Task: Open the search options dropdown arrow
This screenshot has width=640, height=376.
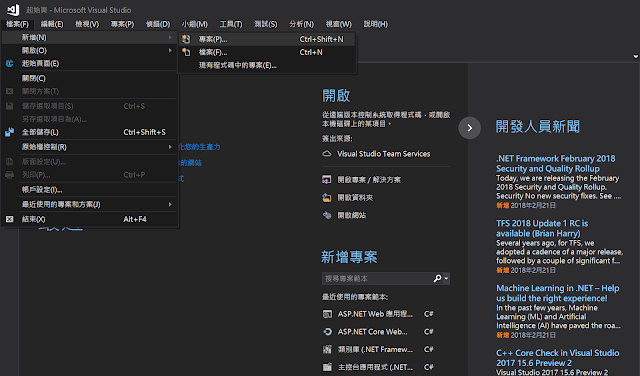Action: (446, 279)
